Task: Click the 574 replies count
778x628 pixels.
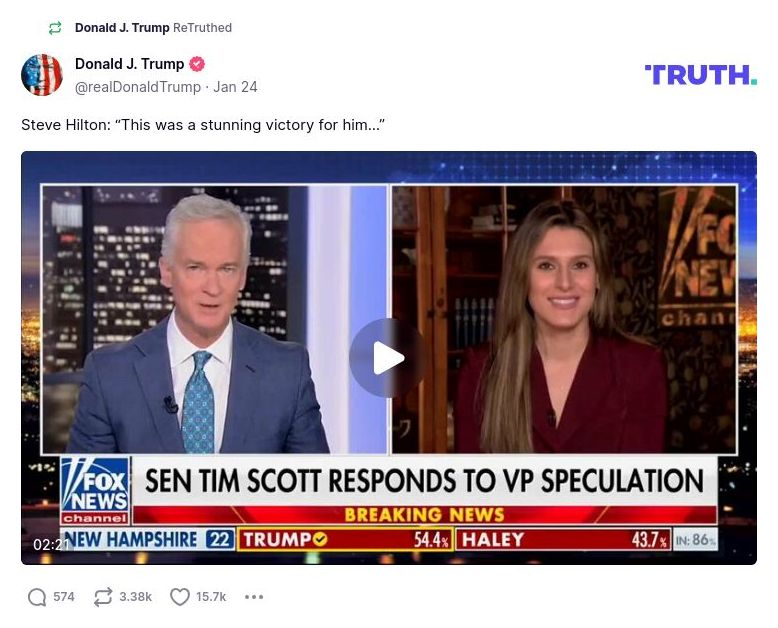Action: (x=64, y=597)
